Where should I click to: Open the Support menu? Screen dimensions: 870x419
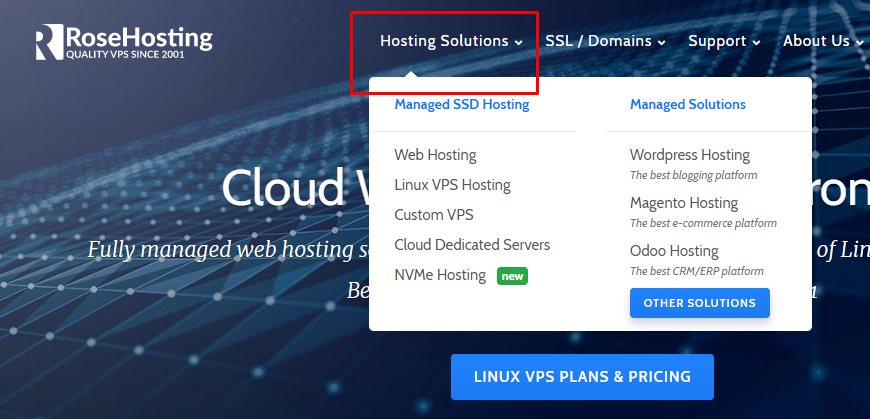pyautogui.click(x=724, y=41)
